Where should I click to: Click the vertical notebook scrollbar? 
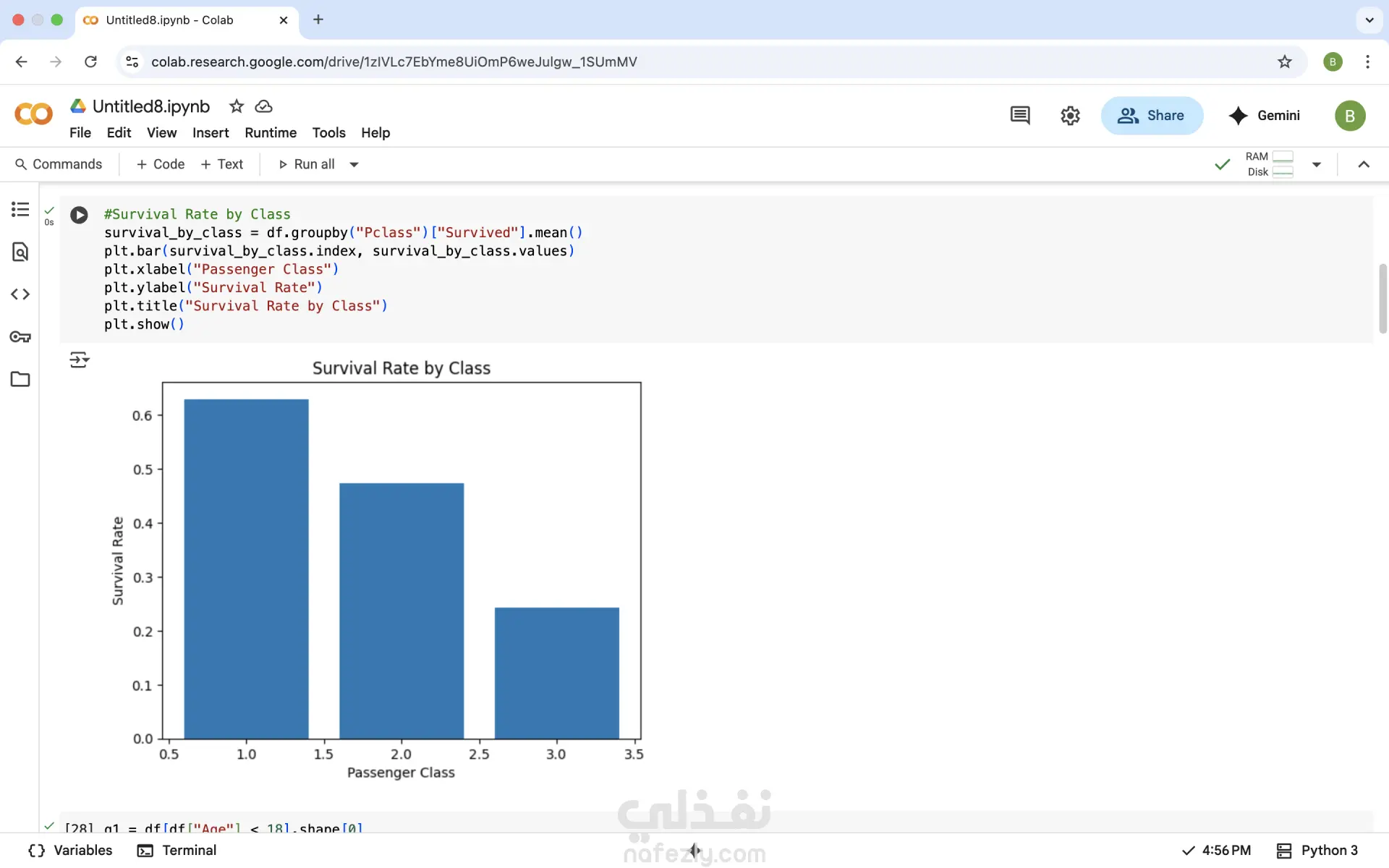(1382, 298)
